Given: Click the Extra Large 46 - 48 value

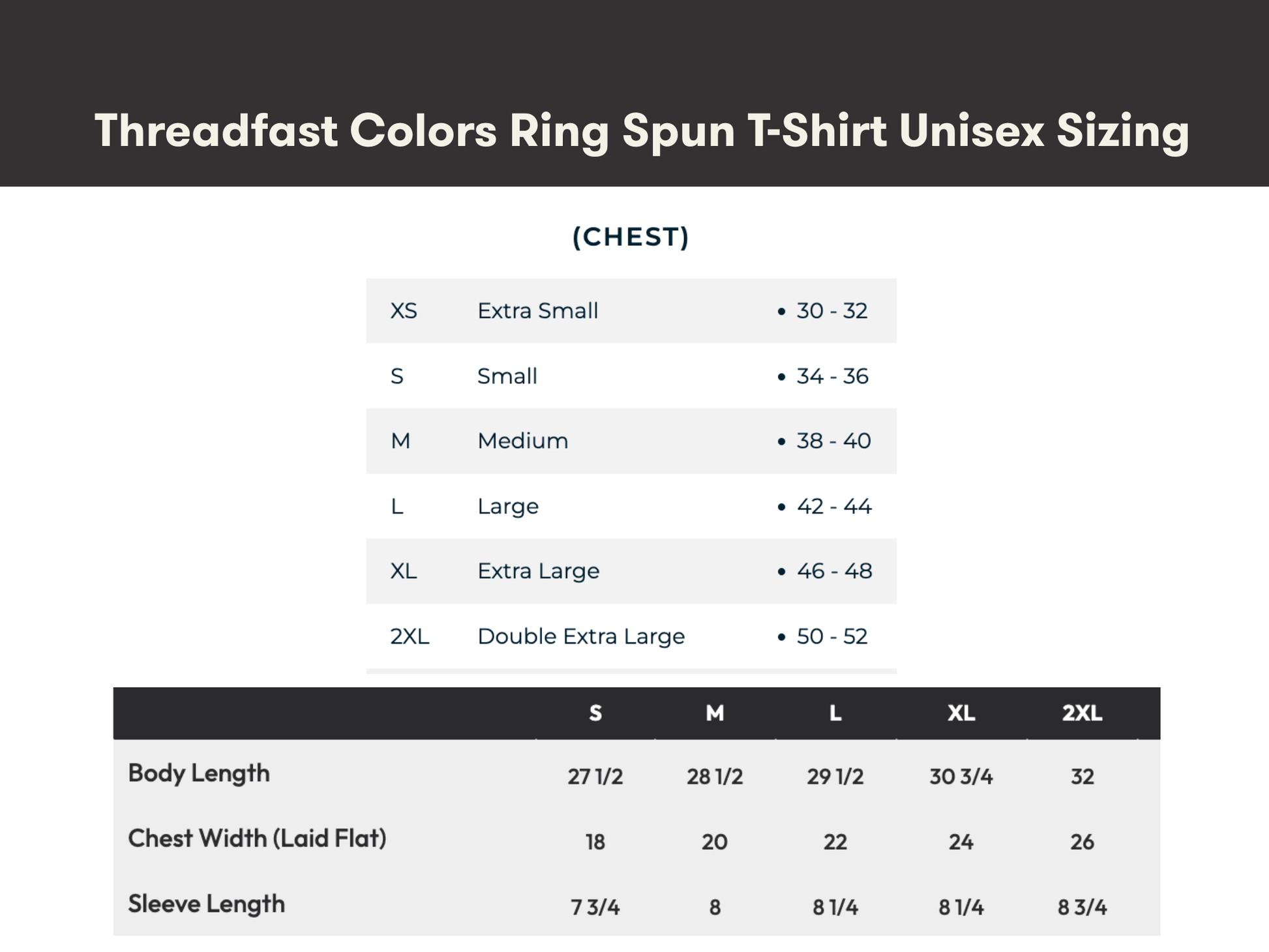Looking at the screenshot, I should click(x=833, y=571).
